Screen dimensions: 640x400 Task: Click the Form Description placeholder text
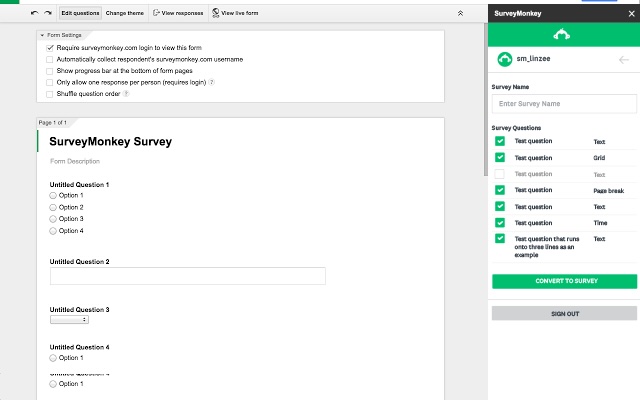[75, 161]
